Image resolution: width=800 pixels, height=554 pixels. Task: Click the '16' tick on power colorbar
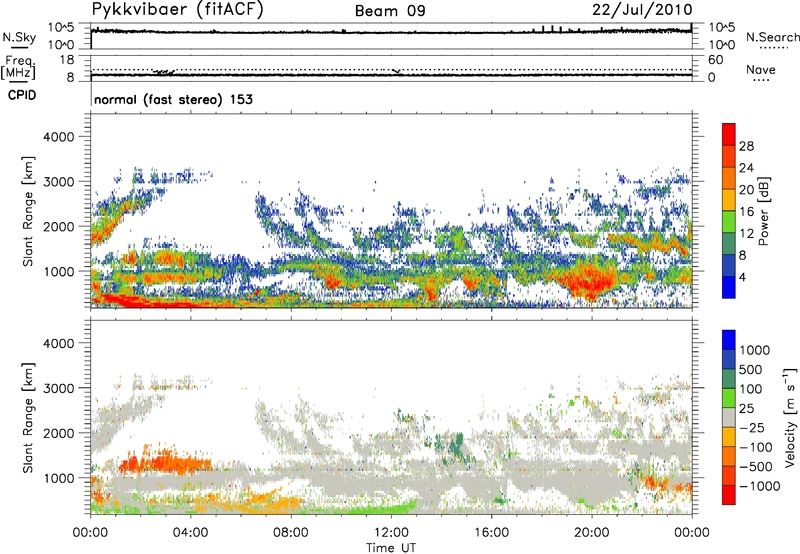click(x=746, y=212)
